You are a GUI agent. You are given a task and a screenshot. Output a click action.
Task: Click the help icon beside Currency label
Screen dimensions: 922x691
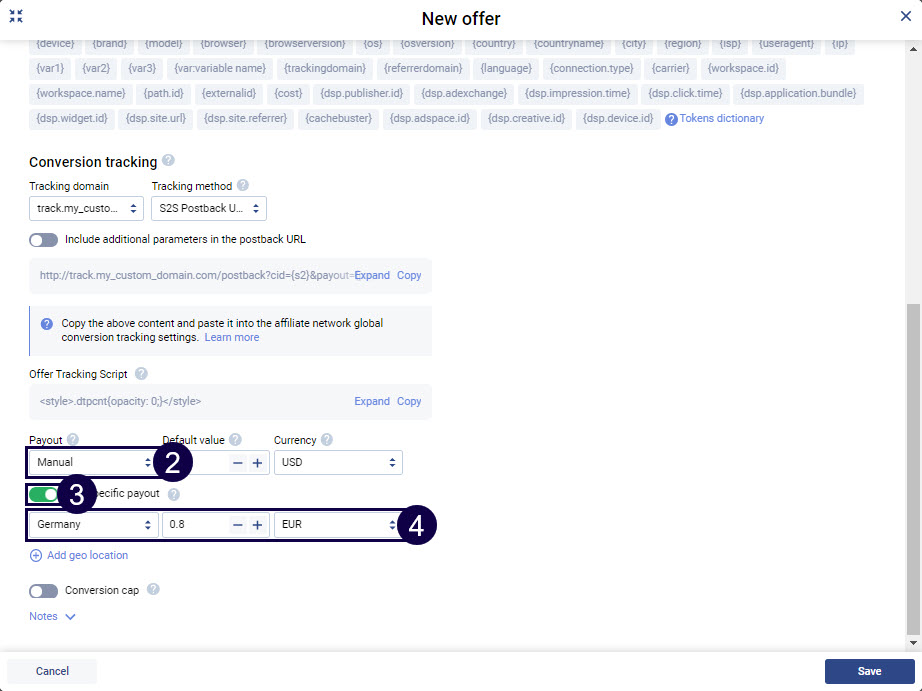(x=327, y=440)
